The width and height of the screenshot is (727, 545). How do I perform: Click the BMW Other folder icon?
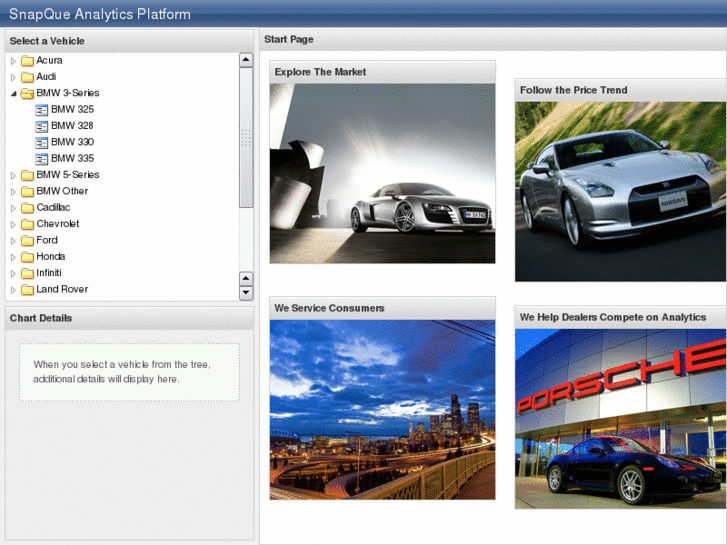[27, 192]
